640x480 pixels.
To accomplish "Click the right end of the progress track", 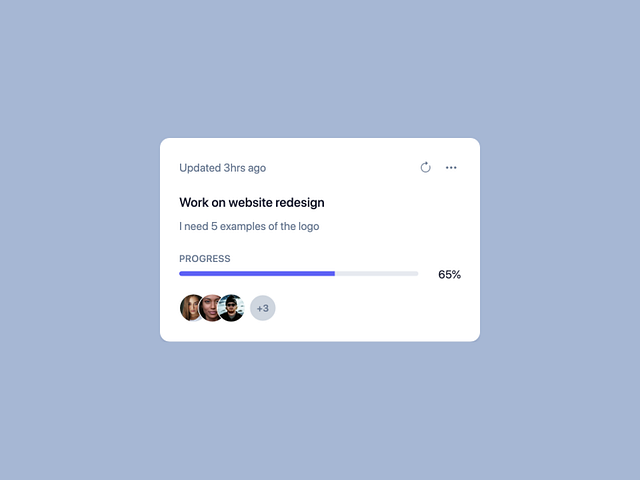I will coord(414,273).
